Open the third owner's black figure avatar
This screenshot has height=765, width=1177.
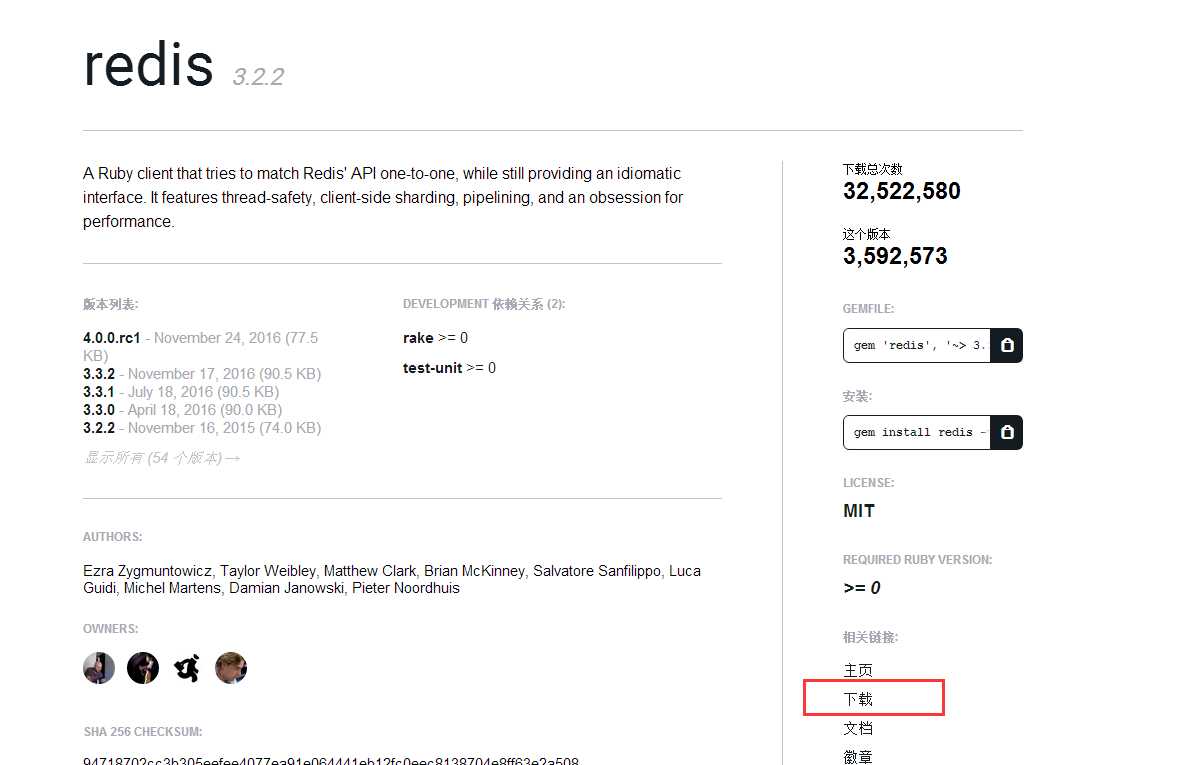click(187, 667)
